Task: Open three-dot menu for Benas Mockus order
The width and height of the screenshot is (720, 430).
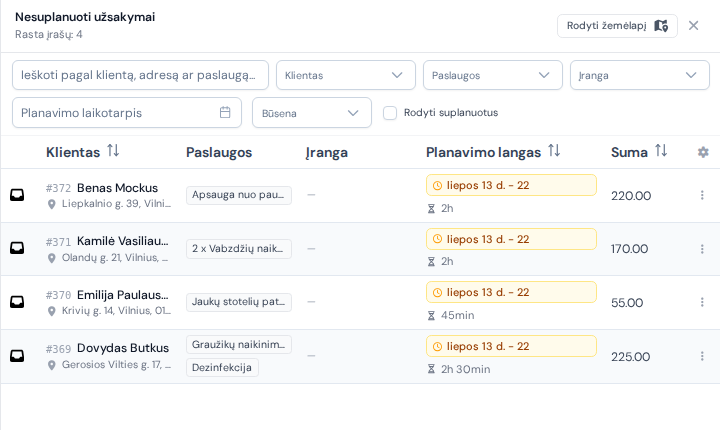Action: tap(702, 195)
